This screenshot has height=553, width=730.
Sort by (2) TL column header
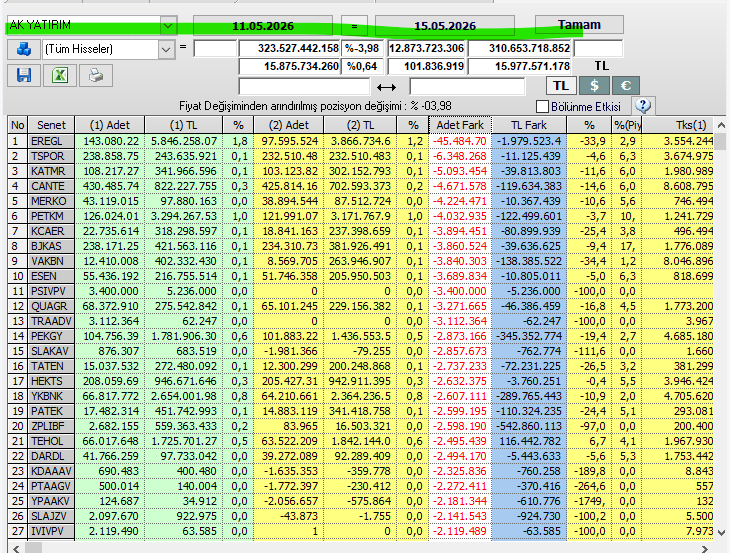pyautogui.click(x=360, y=125)
